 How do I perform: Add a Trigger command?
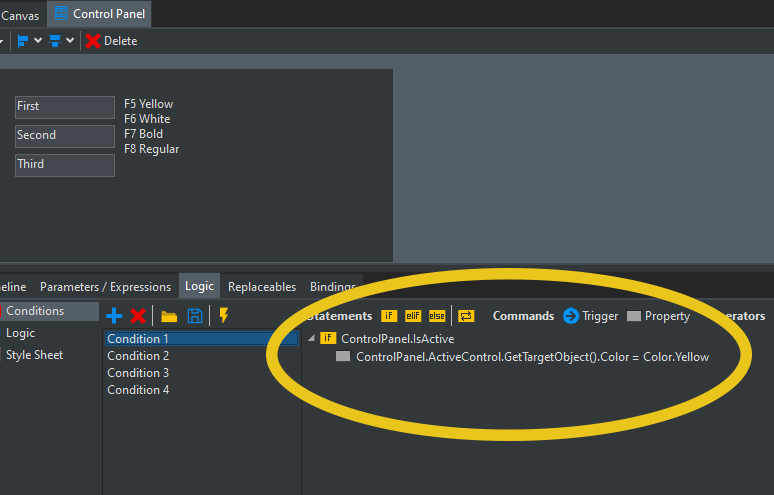point(591,316)
